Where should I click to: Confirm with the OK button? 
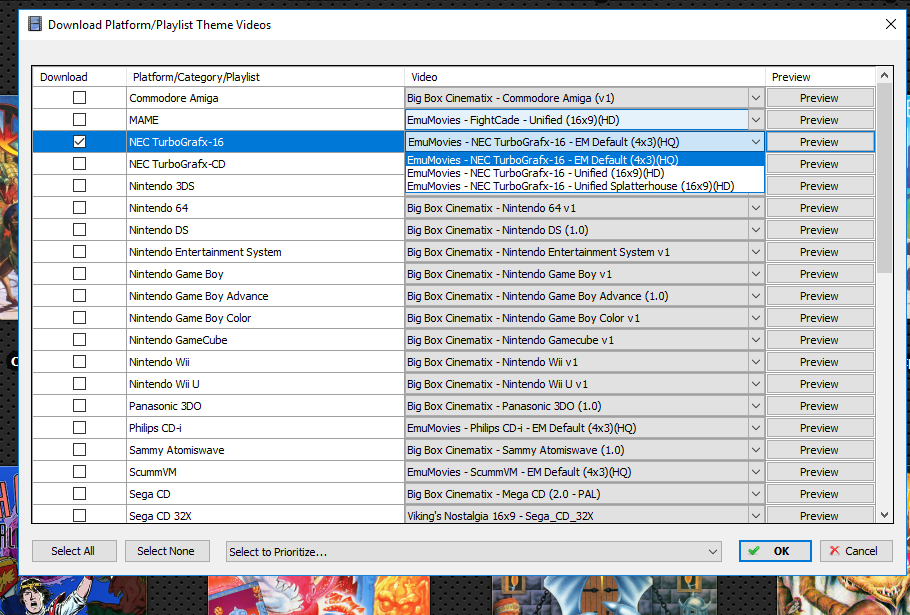(775, 551)
